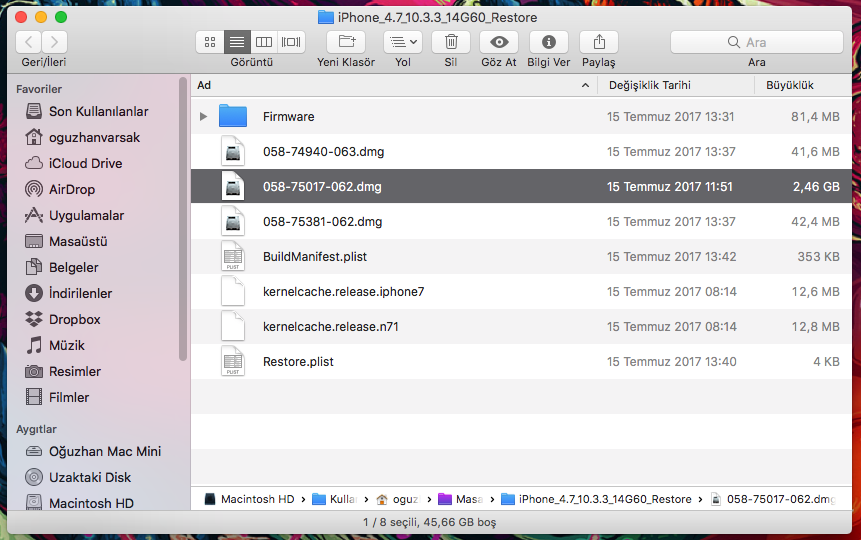Open Get Info (Bilgi Ver) icon
Screen dimensions: 861x540
pos(548,42)
